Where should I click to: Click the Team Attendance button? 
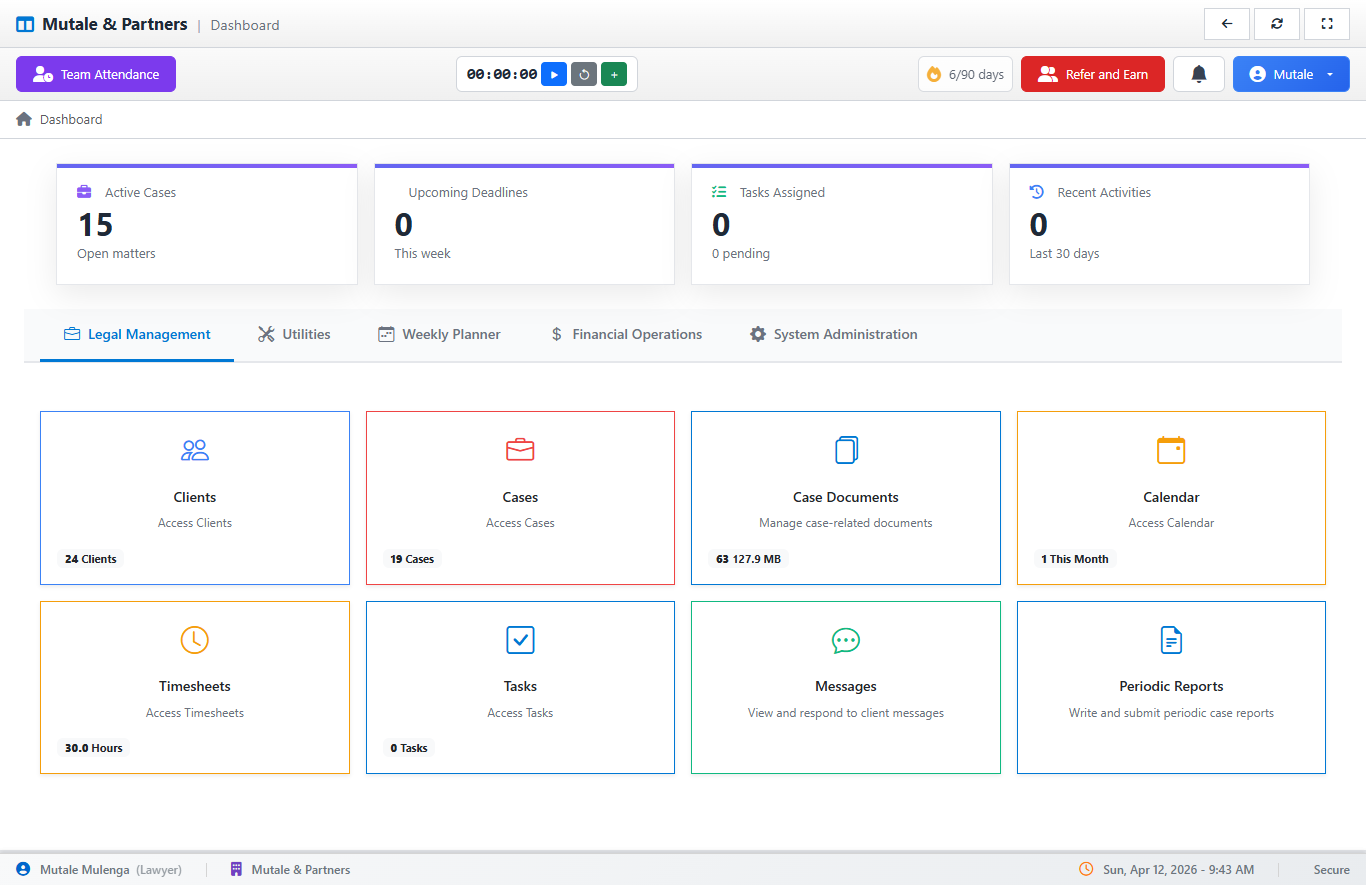(95, 73)
